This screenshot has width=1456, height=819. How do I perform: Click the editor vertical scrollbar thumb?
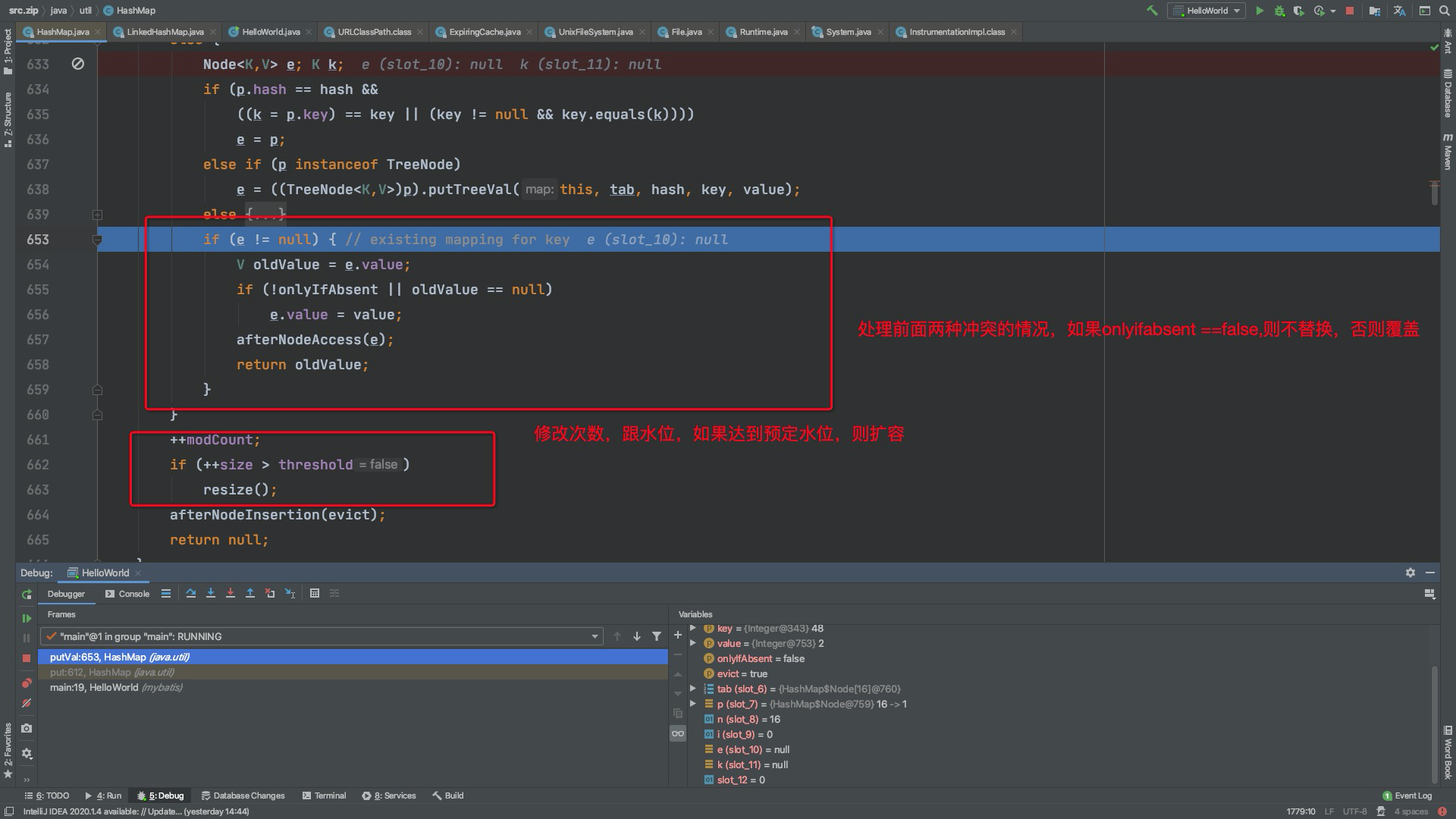(x=1435, y=193)
